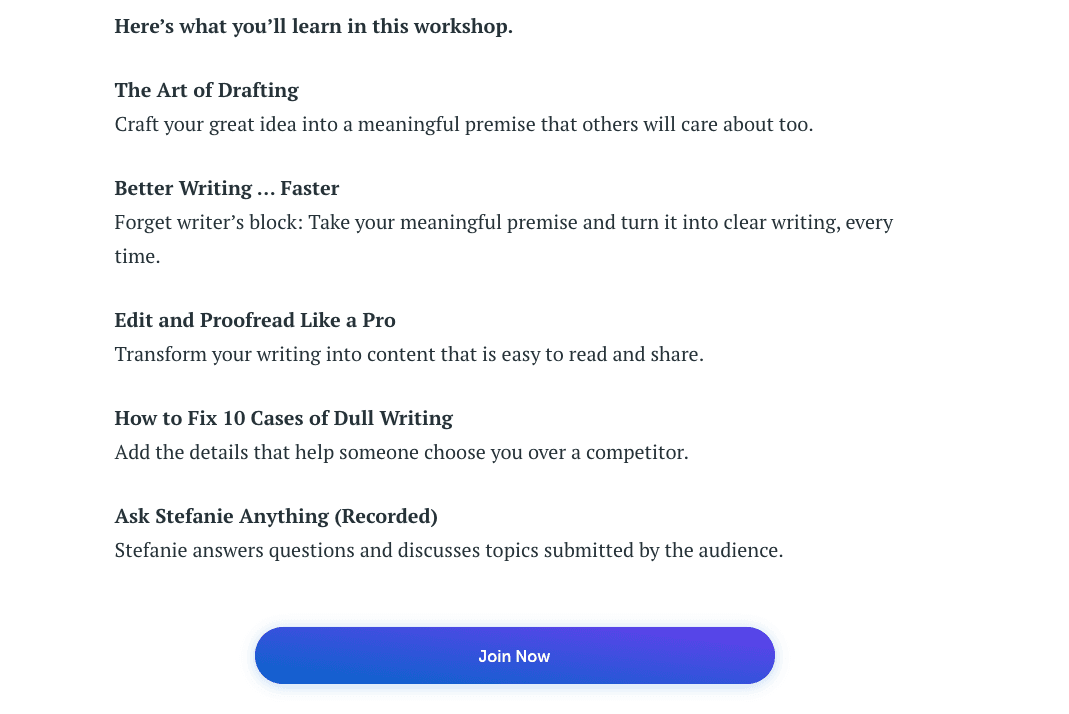
Task: Select the workshop intro heading text
Action: tap(313, 26)
